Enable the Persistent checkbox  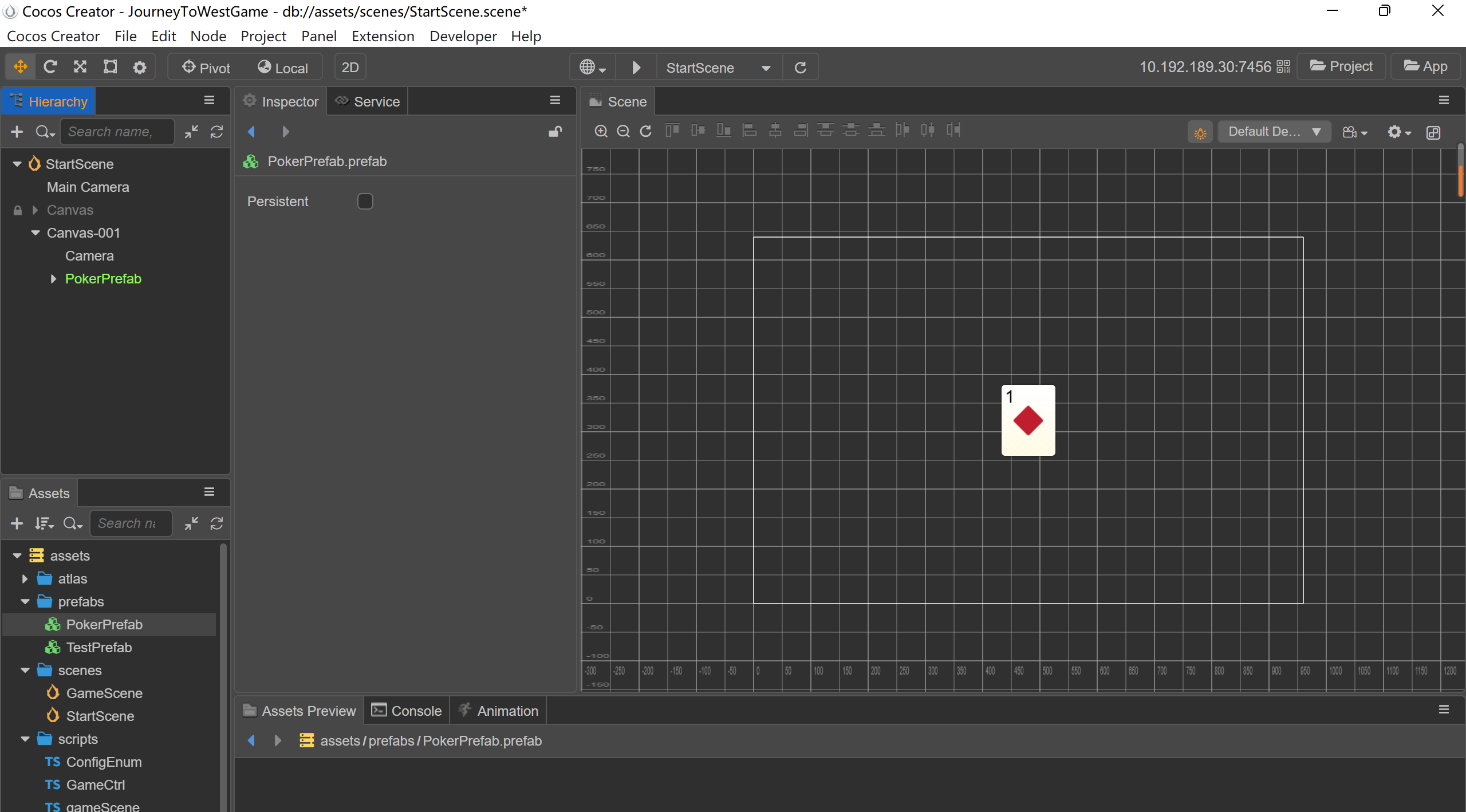365,201
